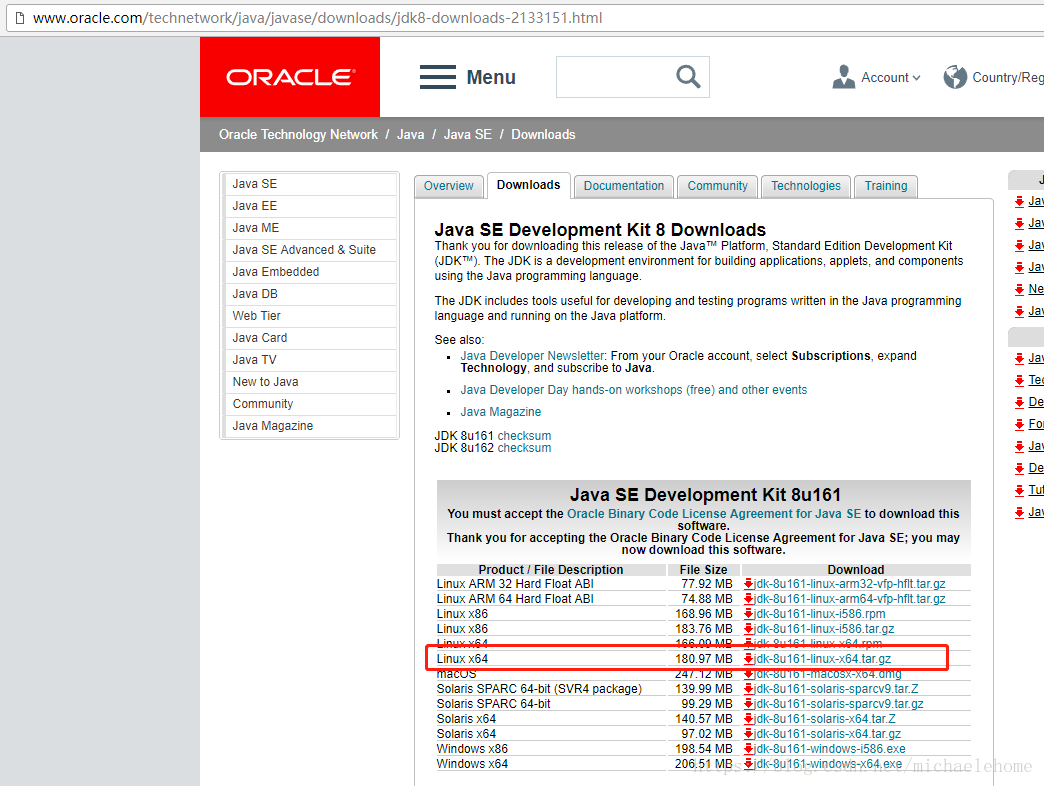Open Java Card in the sidebar
This screenshot has width=1044, height=786.
[310, 338]
